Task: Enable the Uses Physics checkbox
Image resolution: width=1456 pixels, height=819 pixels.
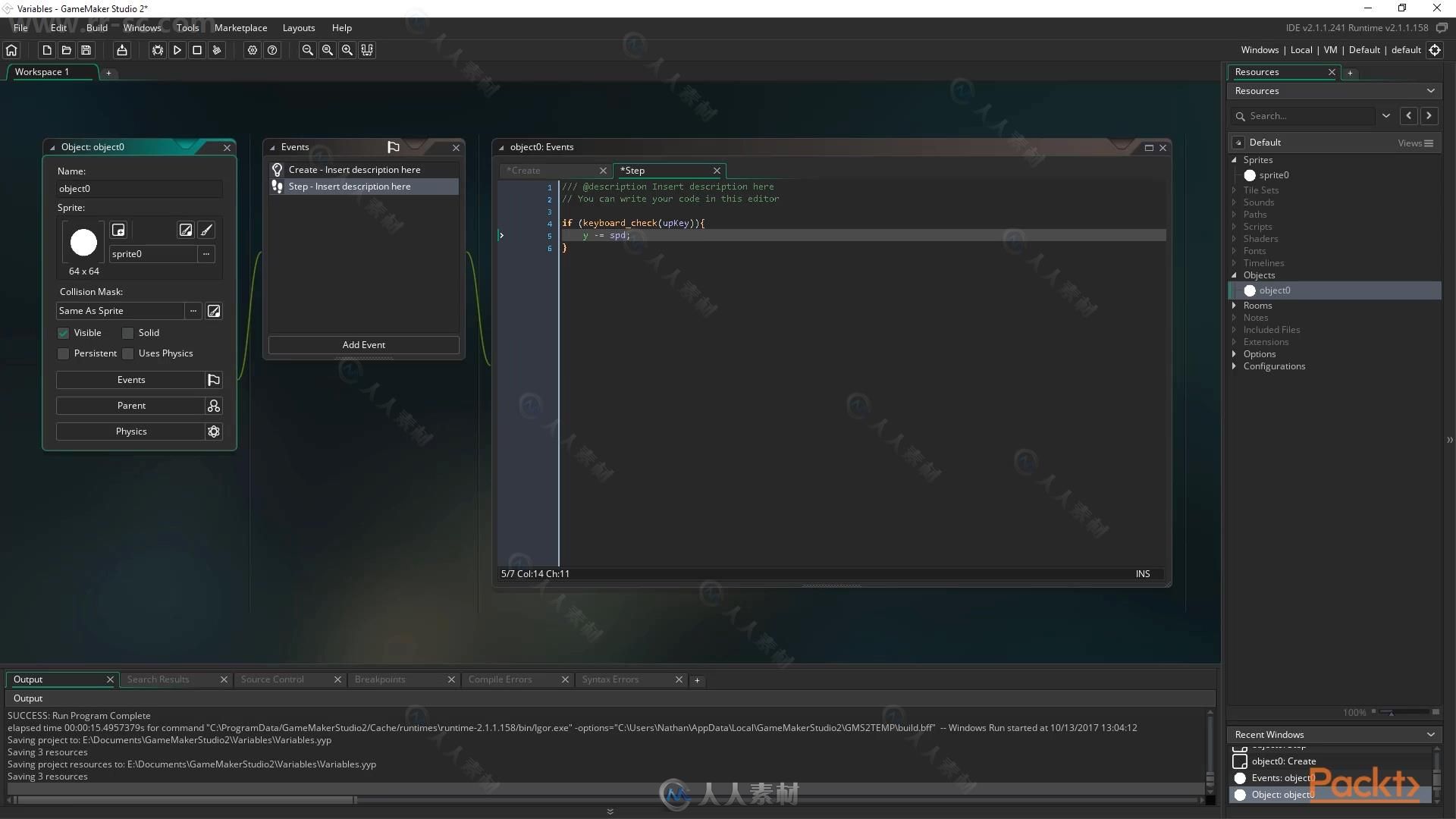Action: coord(128,353)
